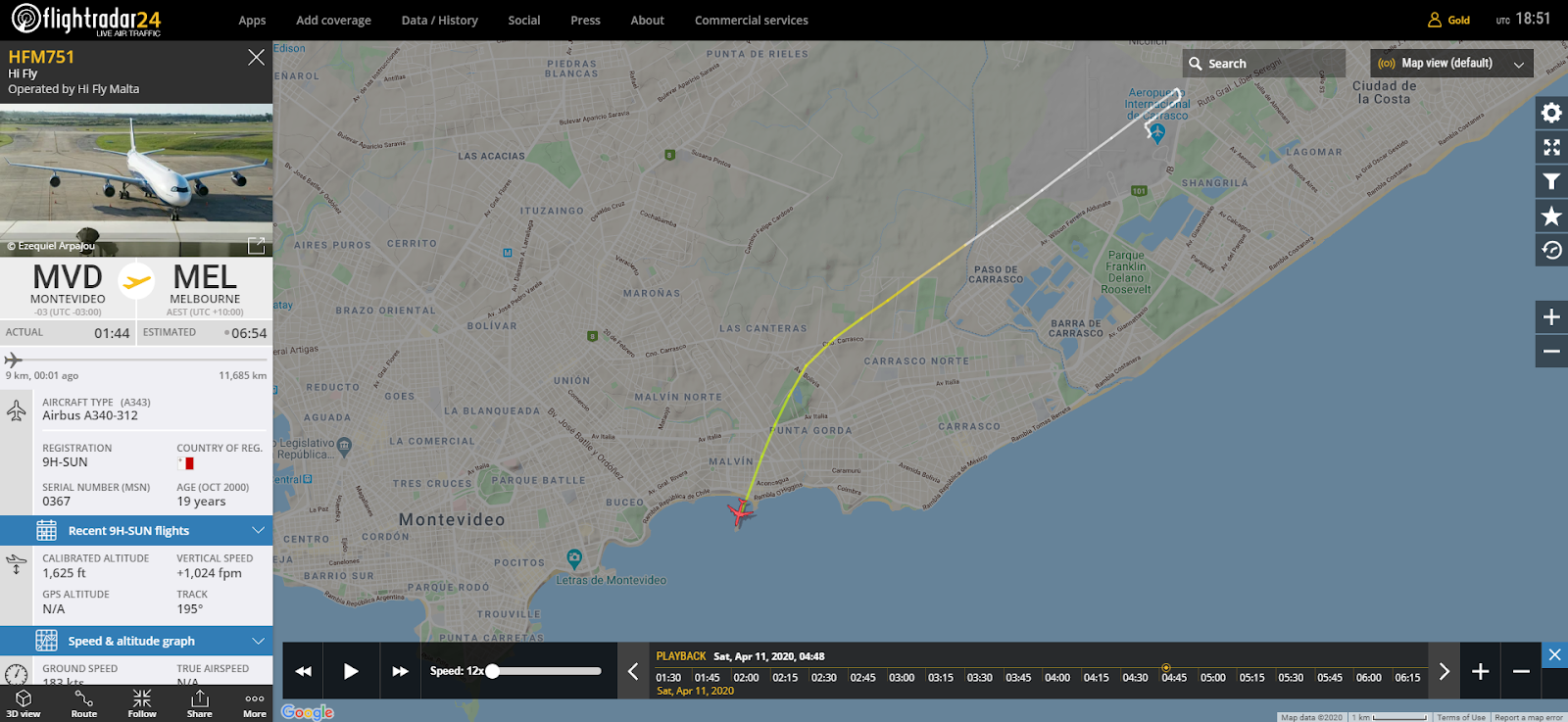Toggle Follow aircraft mode
1568x722 pixels.
142,703
